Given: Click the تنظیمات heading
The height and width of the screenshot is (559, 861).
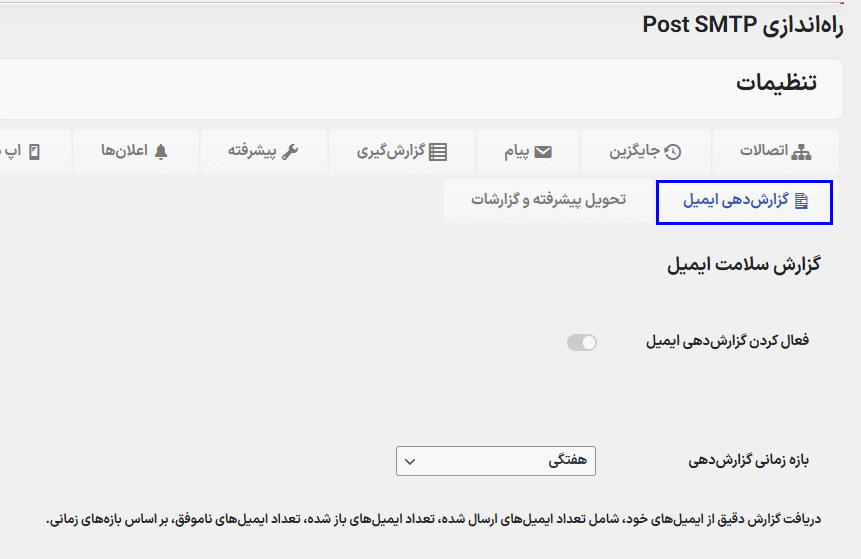Looking at the screenshot, I should click(x=776, y=83).
